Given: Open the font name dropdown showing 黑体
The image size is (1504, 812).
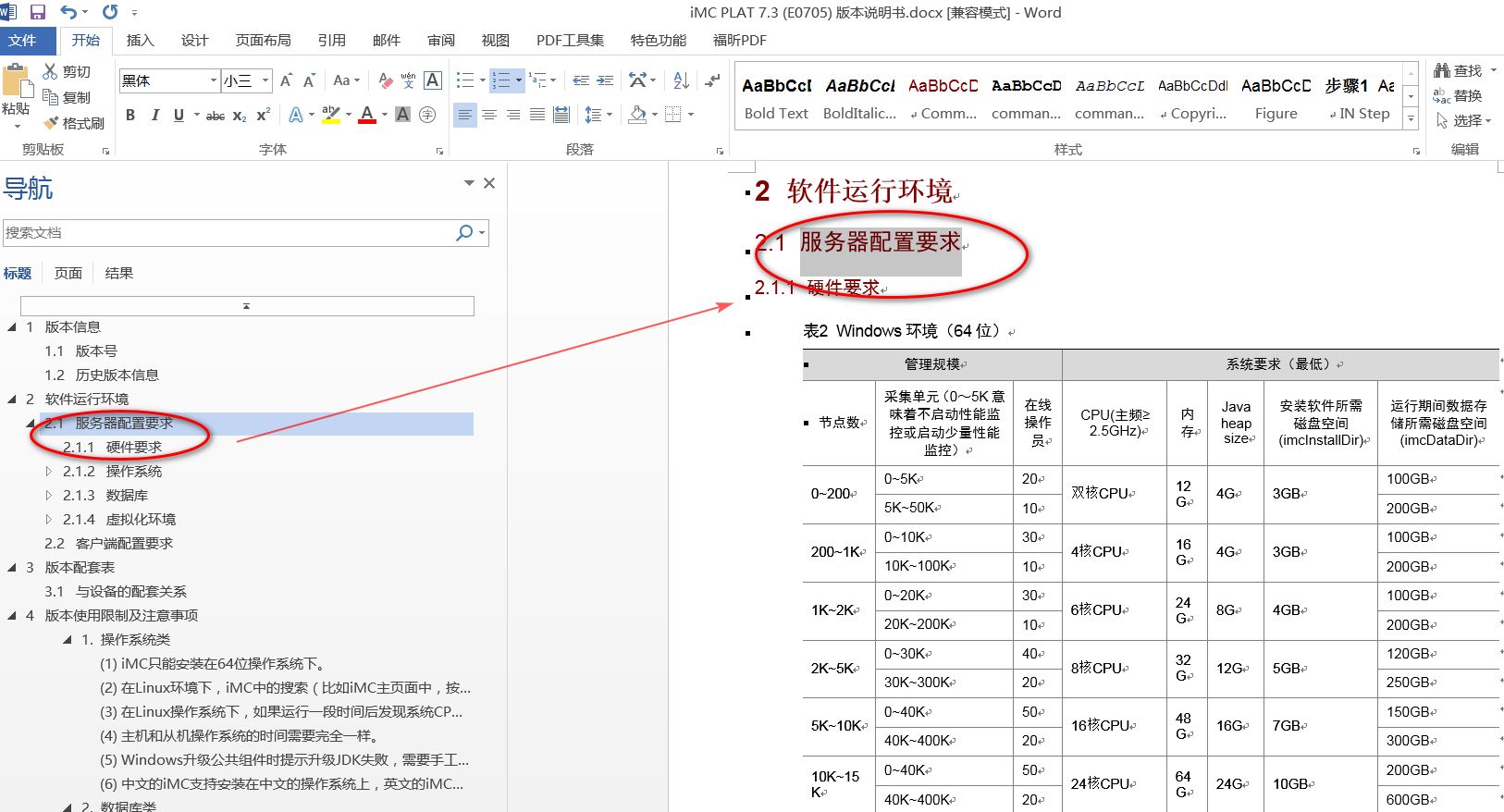Looking at the screenshot, I should (x=214, y=80).
